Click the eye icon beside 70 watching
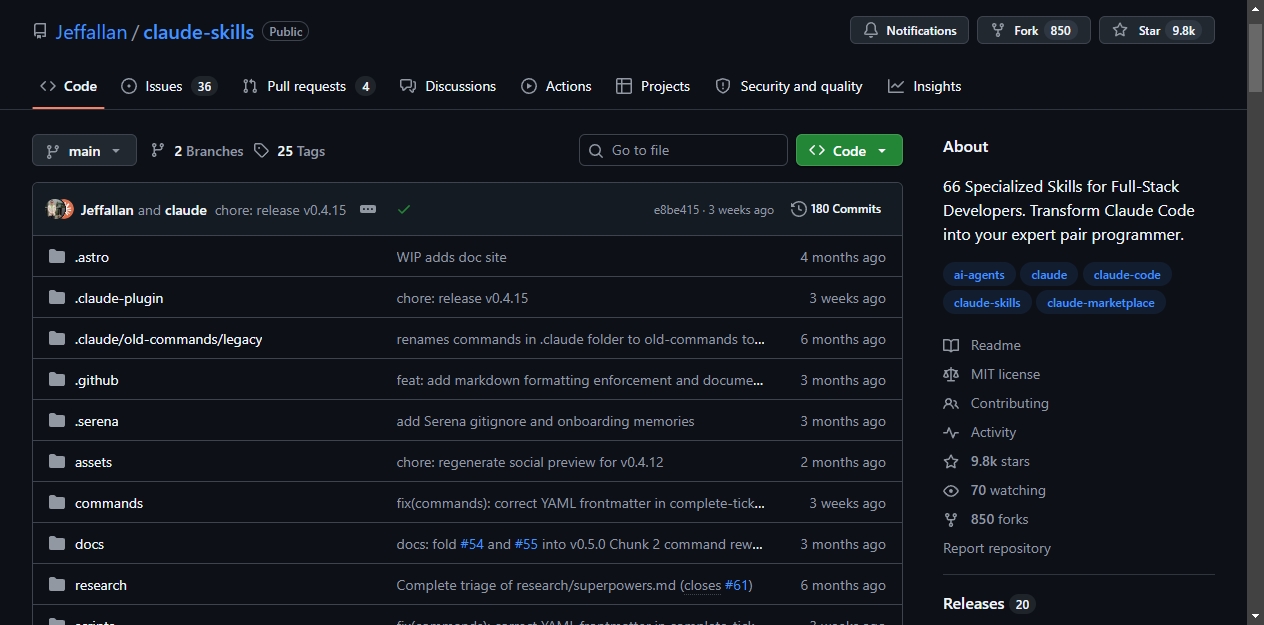The height and width of the screenshot is (625, 1264). point(951,490)
